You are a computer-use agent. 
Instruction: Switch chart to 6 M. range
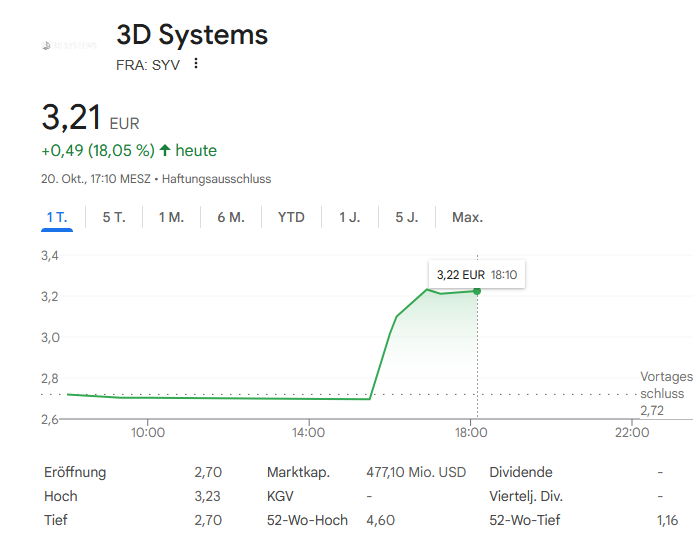[230, 217]
